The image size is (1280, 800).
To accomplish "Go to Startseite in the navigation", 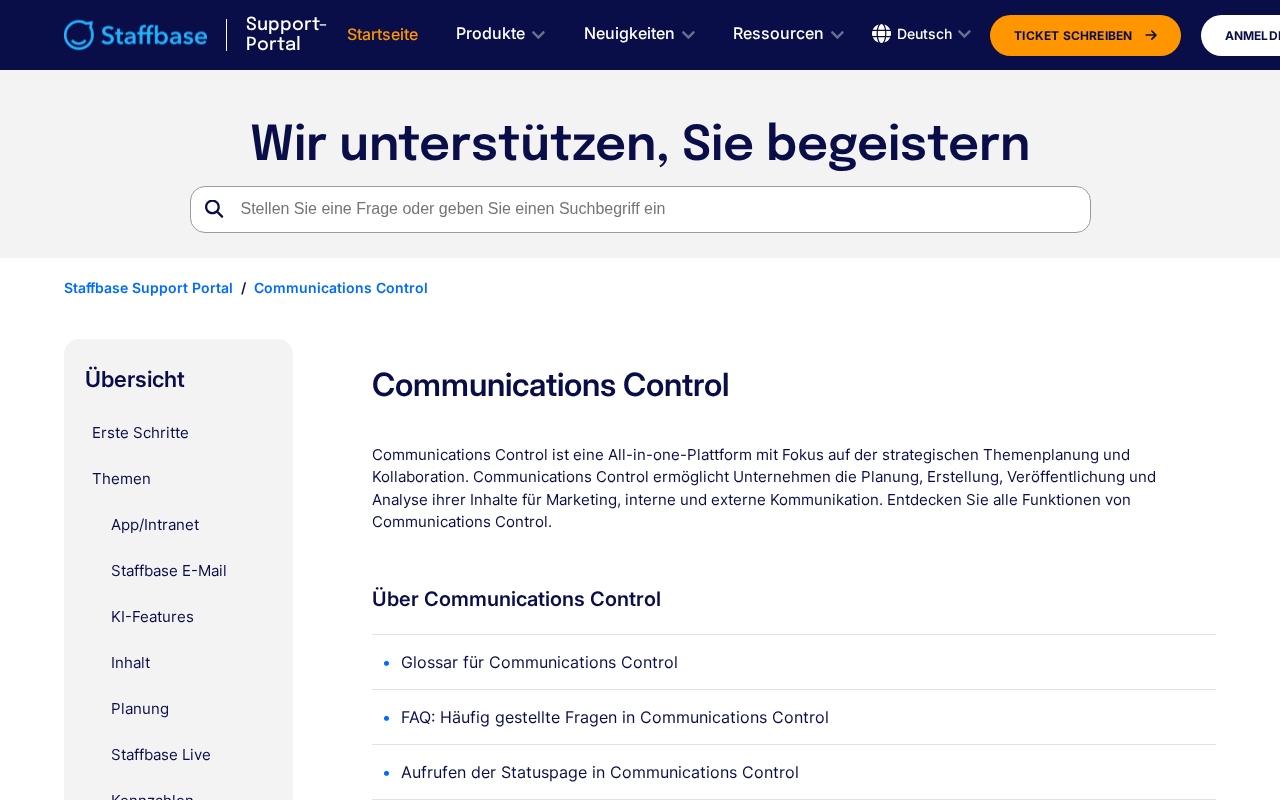I will 382,34.
